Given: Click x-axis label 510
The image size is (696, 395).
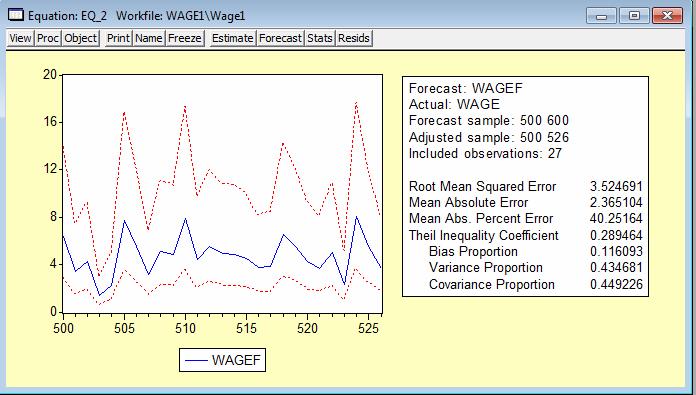Looking at the screenshot, I should coord(185,329).
